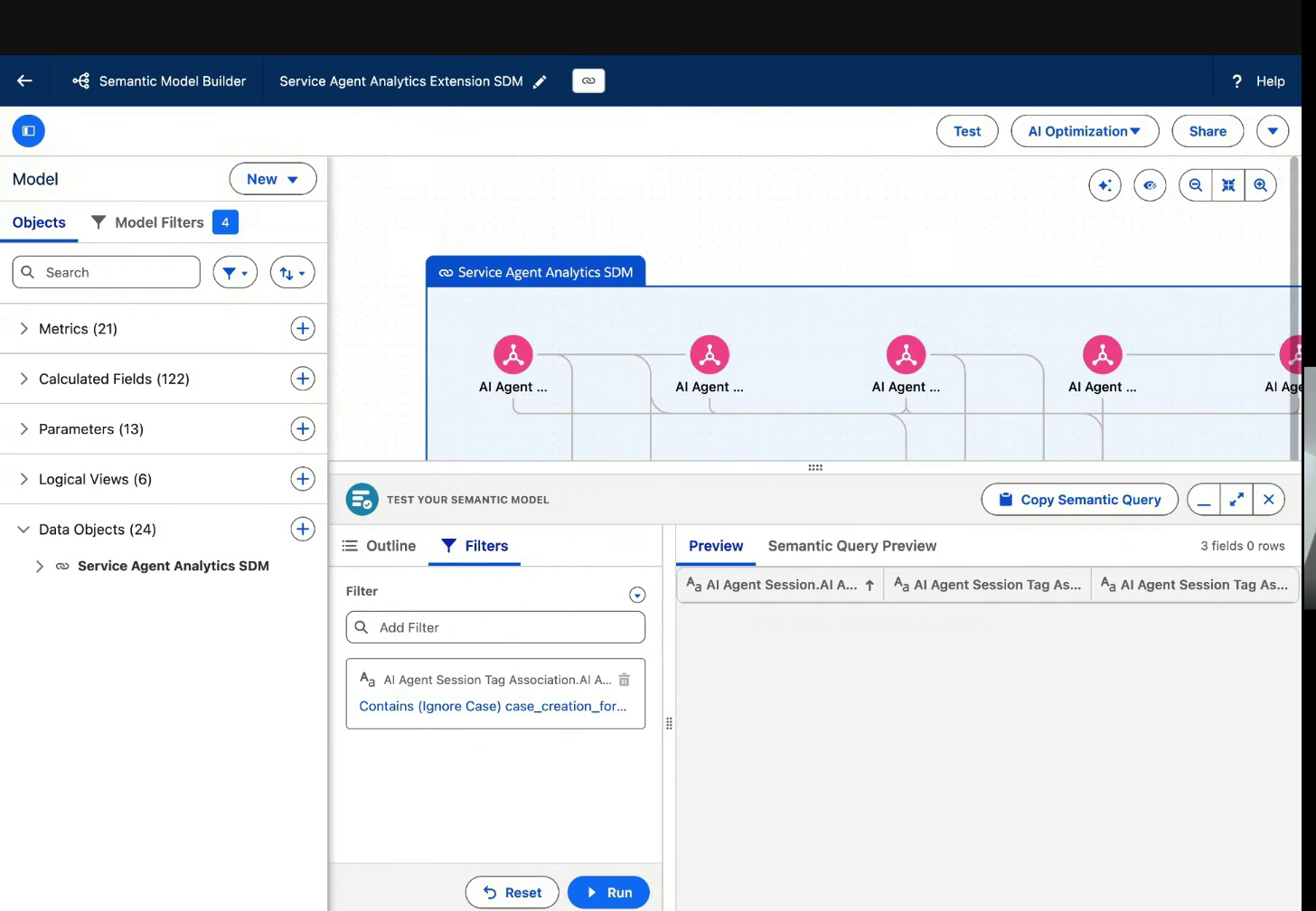Add a parameter with the plus icon

[x=303, y=428]
